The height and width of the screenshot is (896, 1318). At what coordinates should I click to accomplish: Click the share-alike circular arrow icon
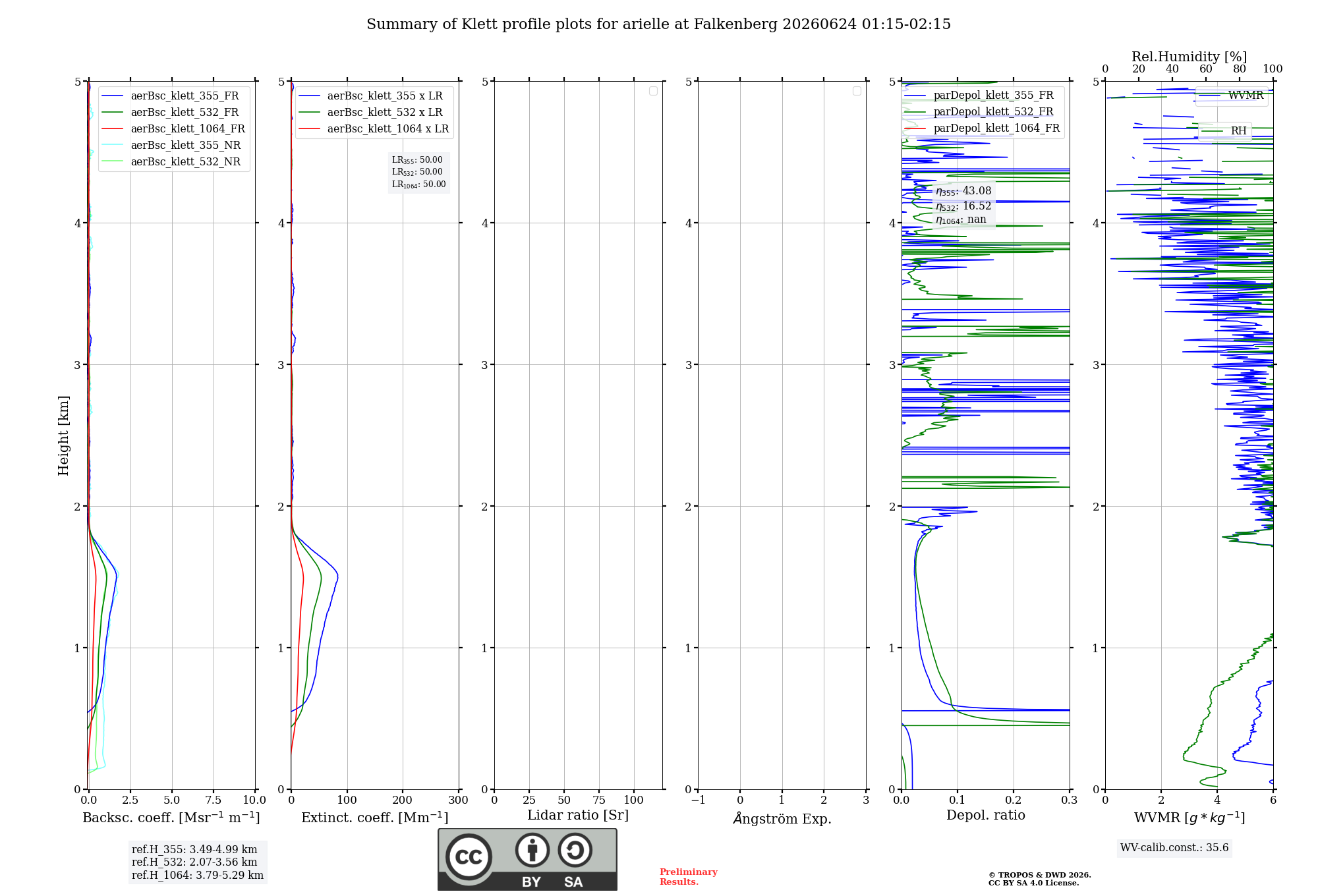tap(575, 850)
